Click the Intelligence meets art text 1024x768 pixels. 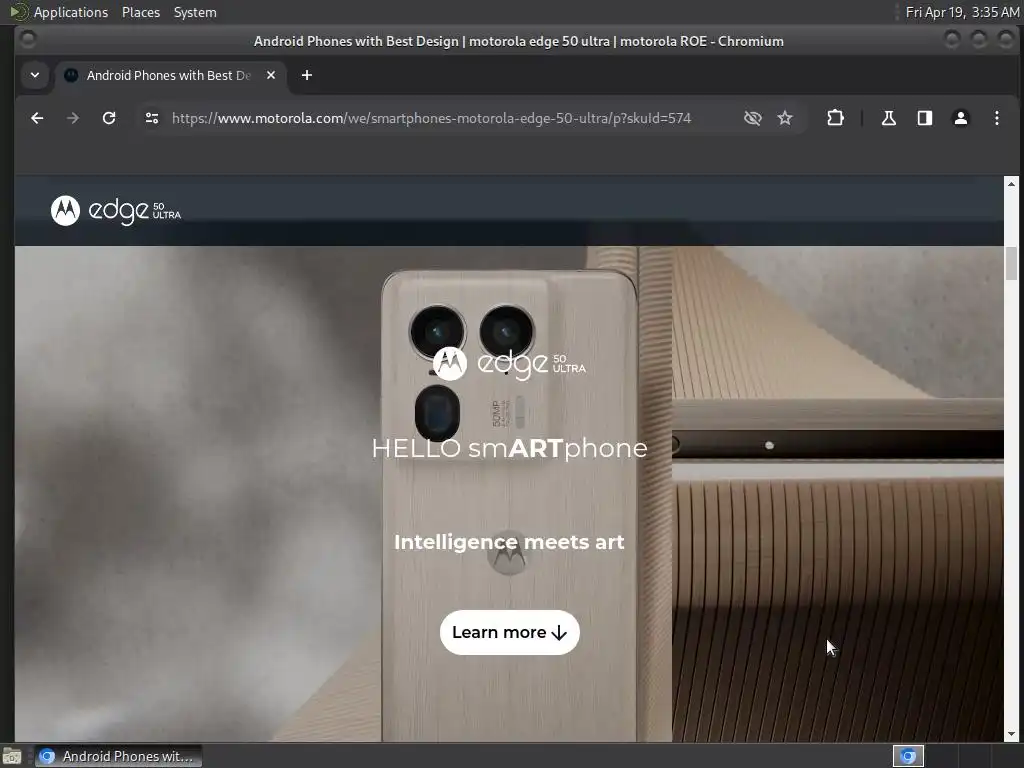pyautogui.click(x=509, y=542)
